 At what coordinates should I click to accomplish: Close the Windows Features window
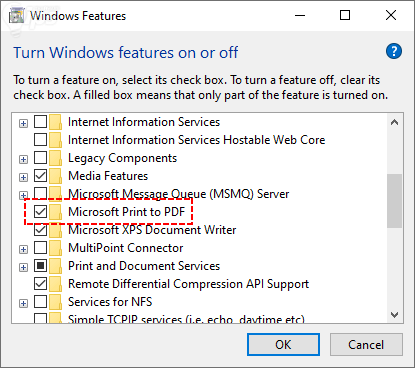(x=391, y=15)
